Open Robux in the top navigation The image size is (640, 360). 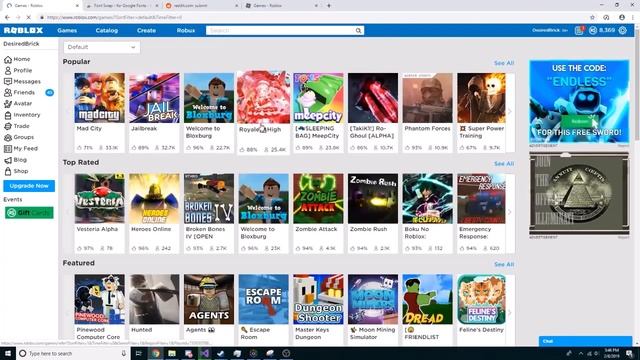pos(186,31)
